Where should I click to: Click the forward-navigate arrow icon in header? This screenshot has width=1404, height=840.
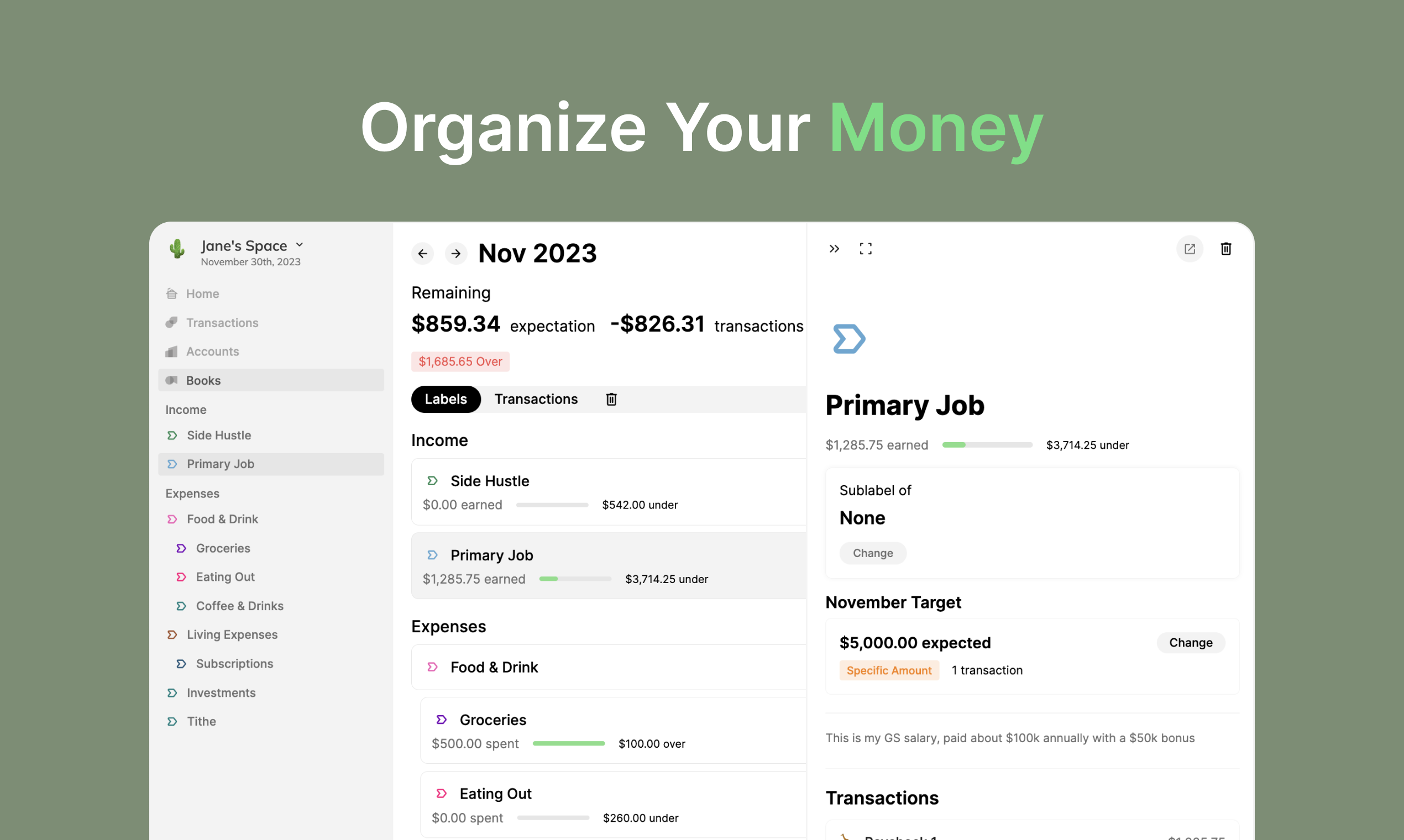pos(455,253)
